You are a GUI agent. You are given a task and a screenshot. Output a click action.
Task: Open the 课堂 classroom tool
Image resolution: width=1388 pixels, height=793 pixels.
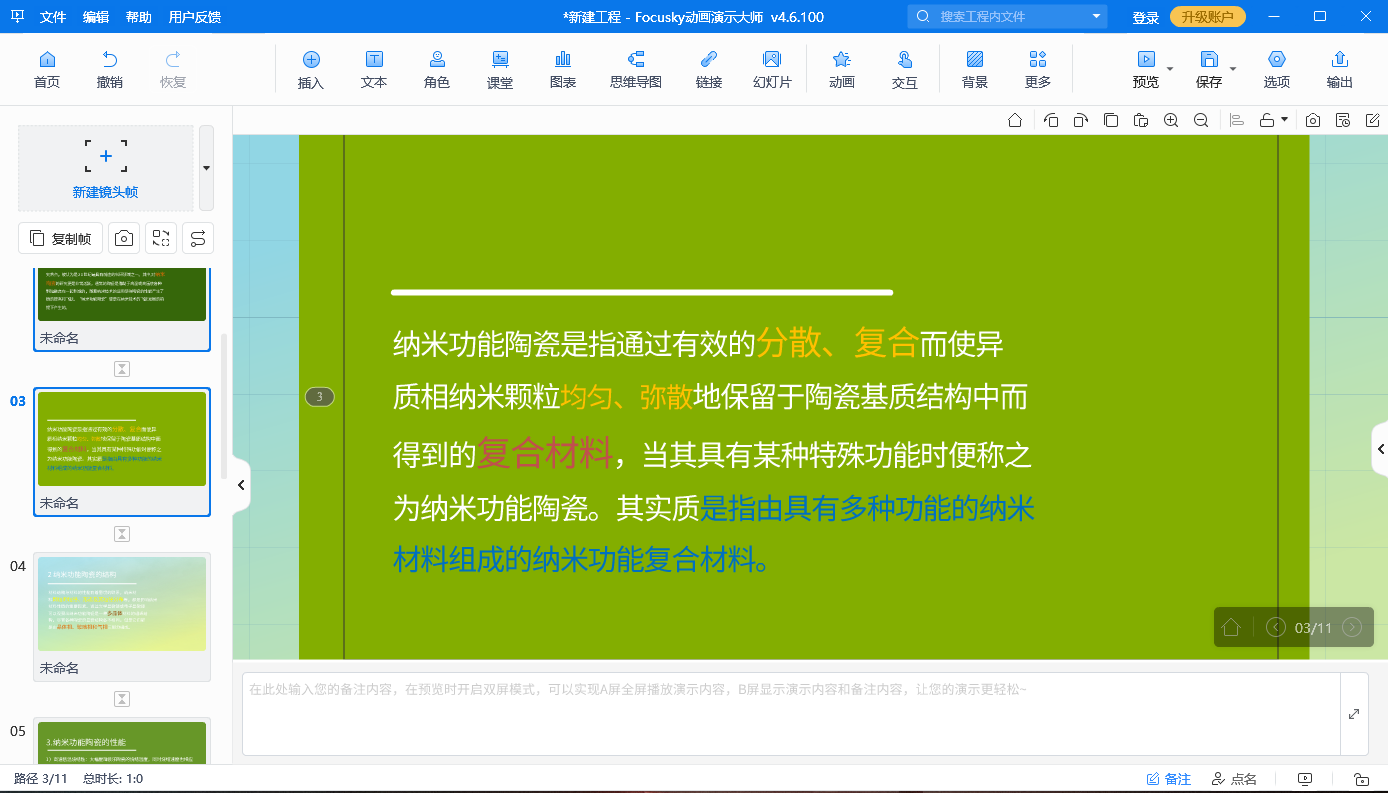[x=500, y=70]
